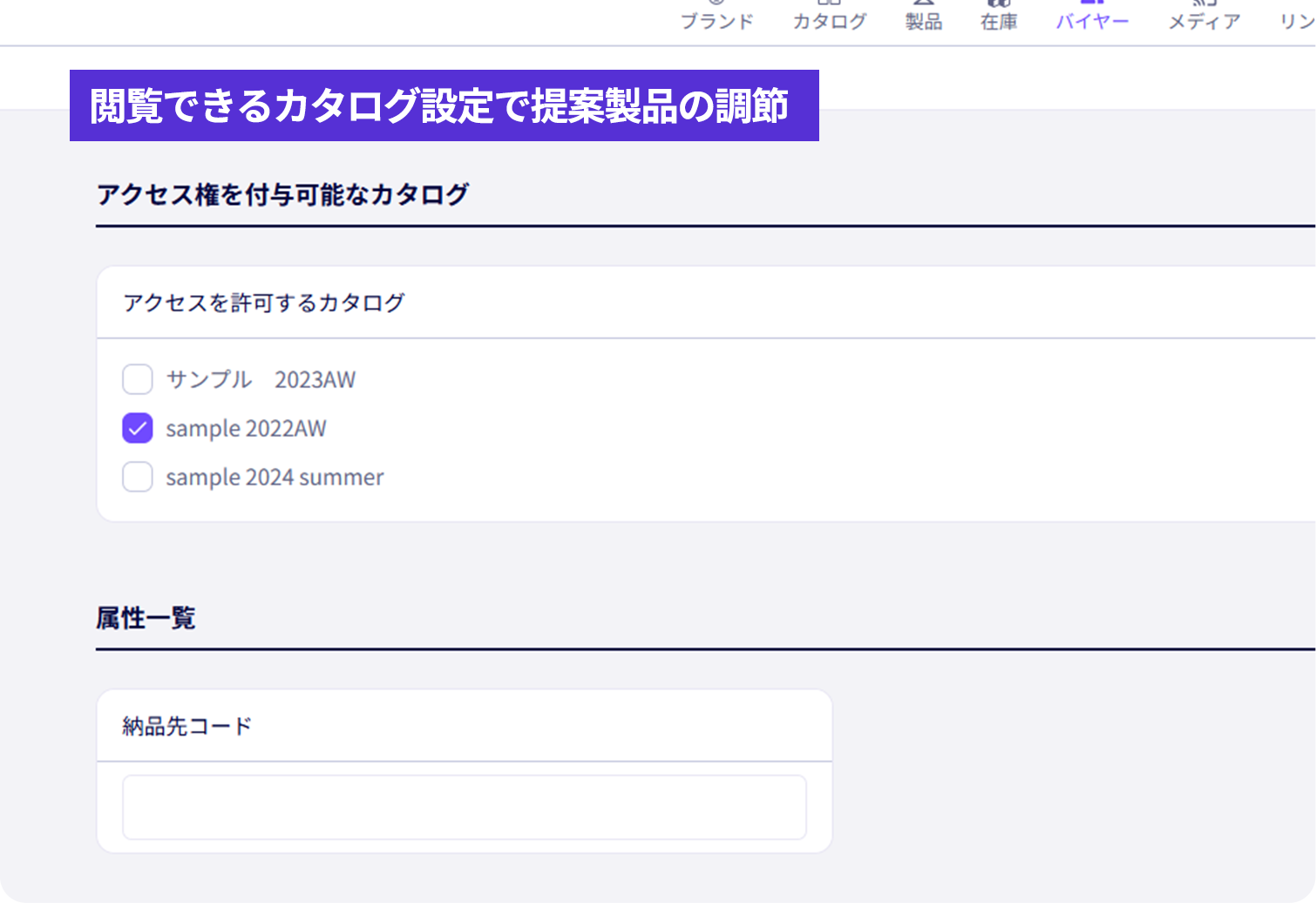Enable the サンプル 2023AW catalog checkbox

click(x=138, y=379)
